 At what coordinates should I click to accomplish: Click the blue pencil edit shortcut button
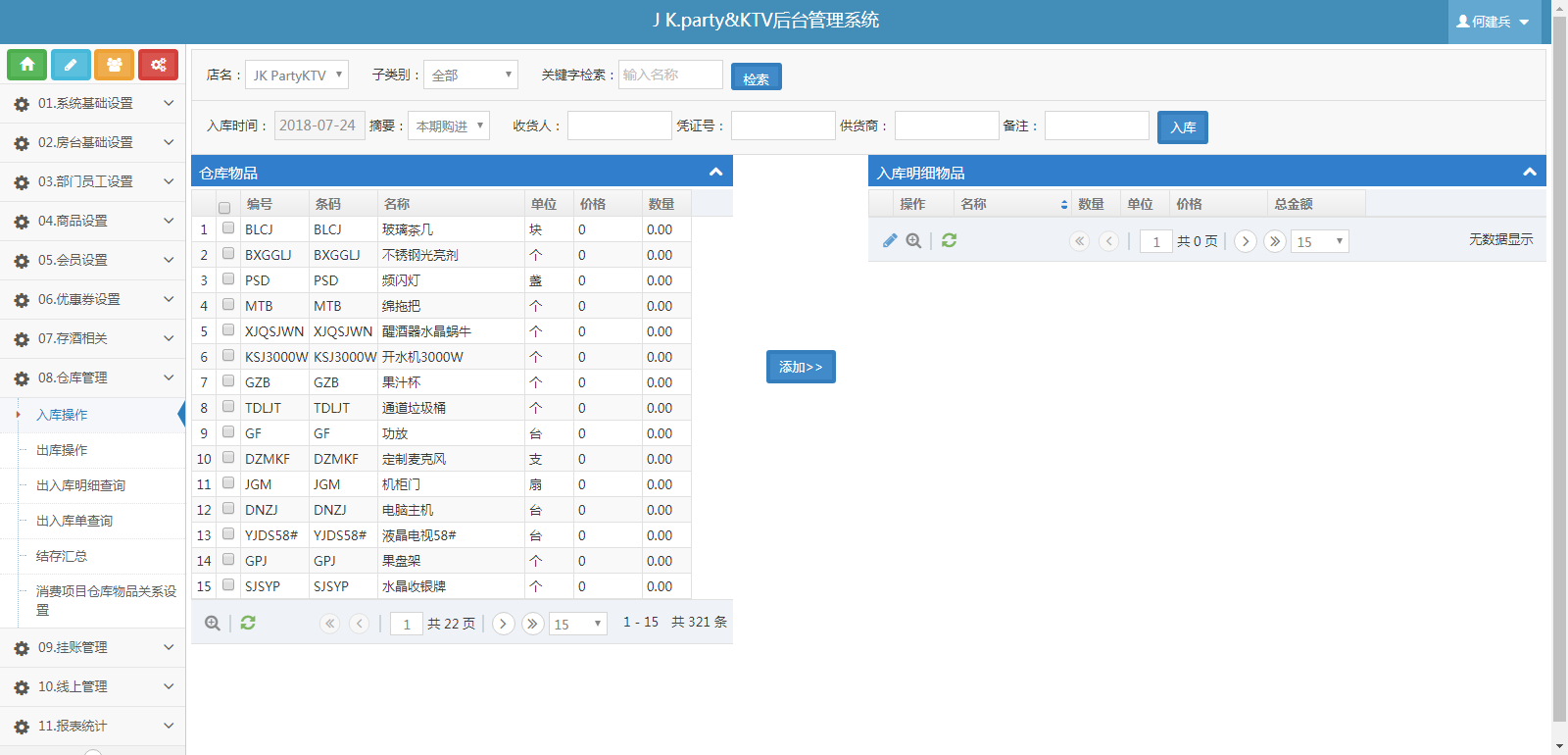[71, 65]
